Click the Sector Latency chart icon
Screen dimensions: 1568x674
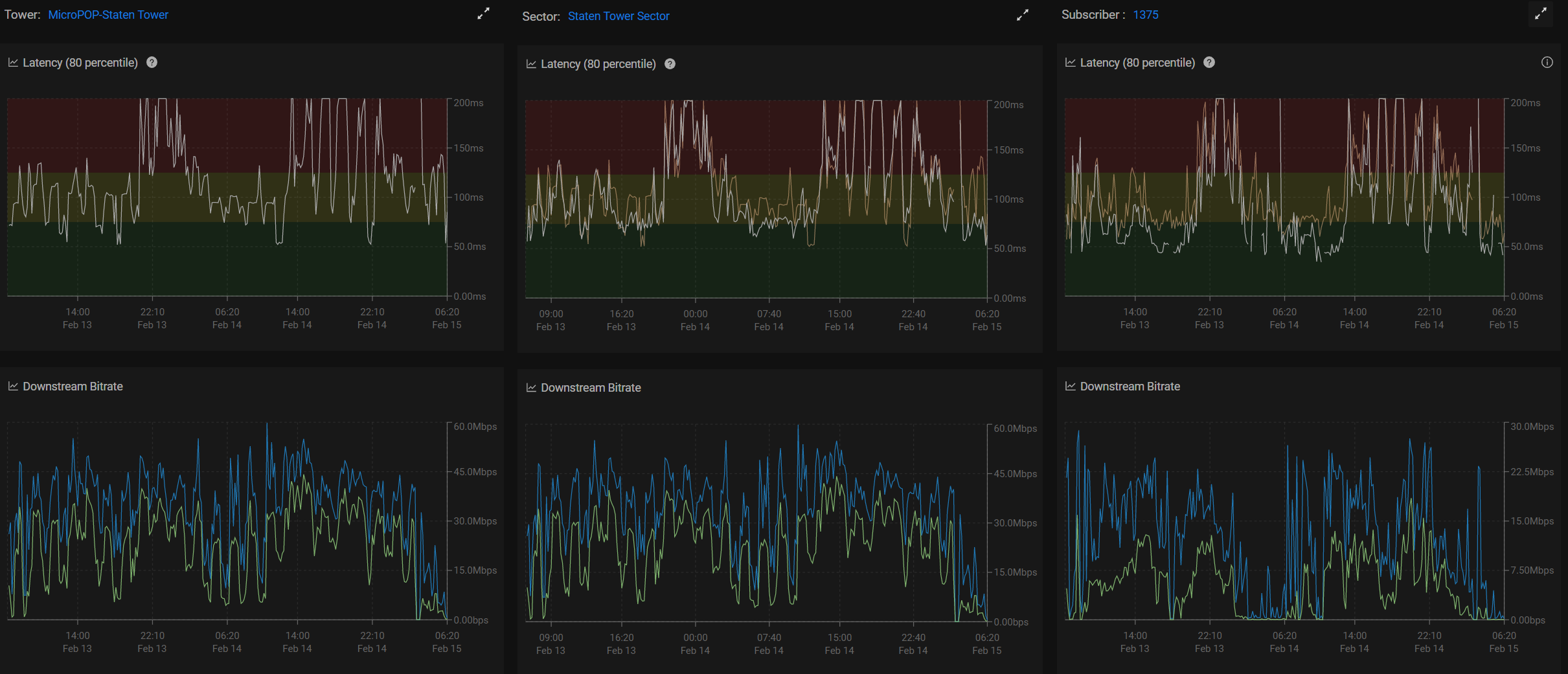531,64
